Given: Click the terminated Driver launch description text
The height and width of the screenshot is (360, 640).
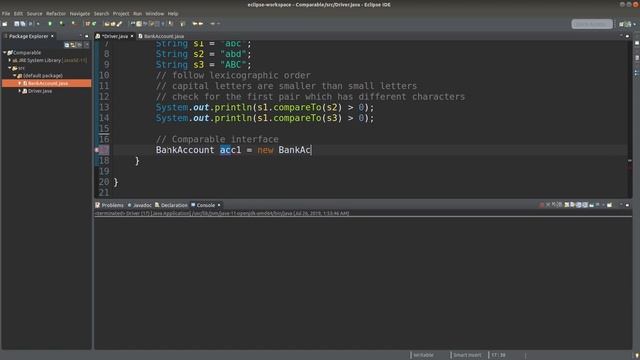Looking at the screenshot, I should click(x=222, y=213).
